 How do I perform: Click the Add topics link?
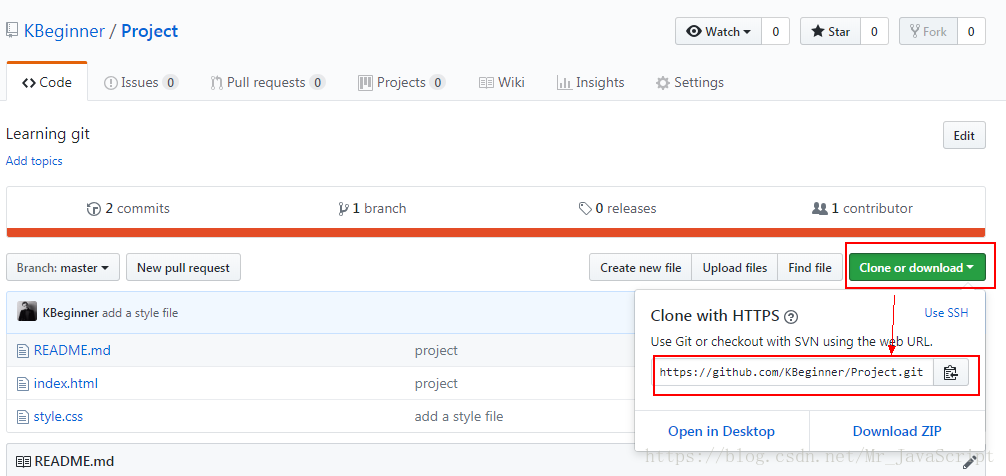click(x=34, y=161)
